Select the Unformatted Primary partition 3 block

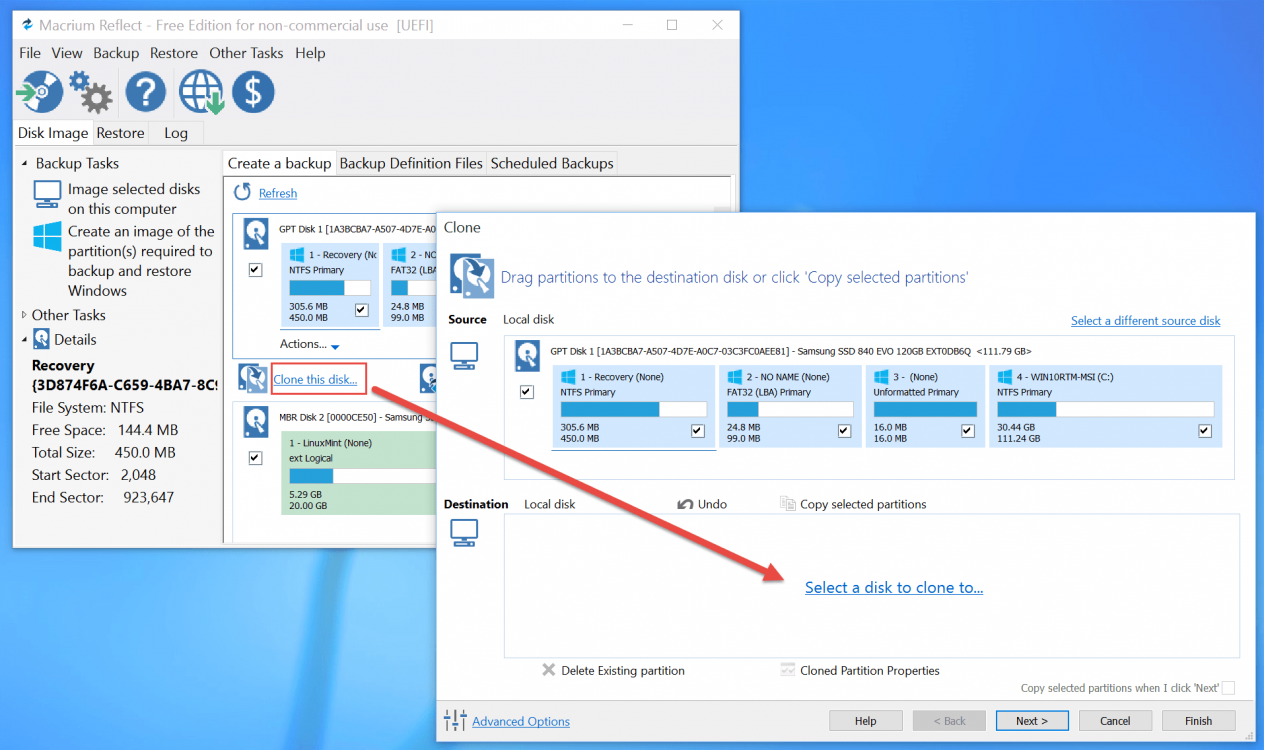click(x=925, y=405)
